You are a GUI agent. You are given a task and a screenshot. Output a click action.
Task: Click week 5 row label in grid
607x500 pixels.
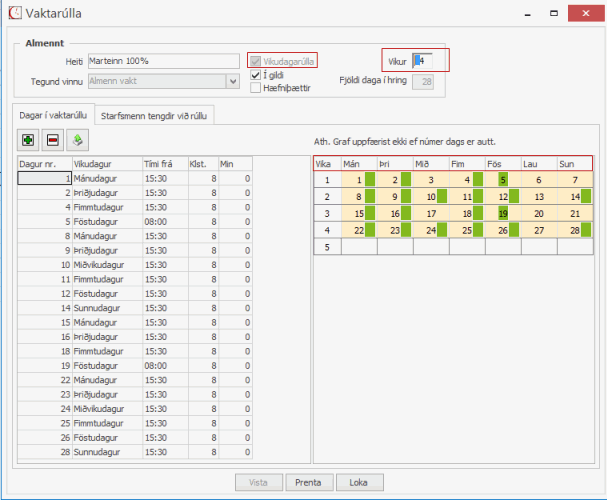(x=328, y=247)
